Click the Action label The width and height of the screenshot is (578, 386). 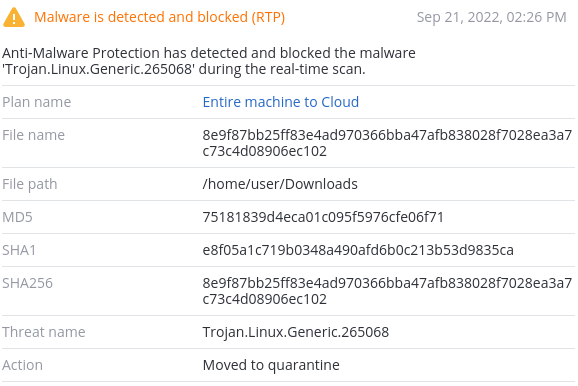coord(22,365)
